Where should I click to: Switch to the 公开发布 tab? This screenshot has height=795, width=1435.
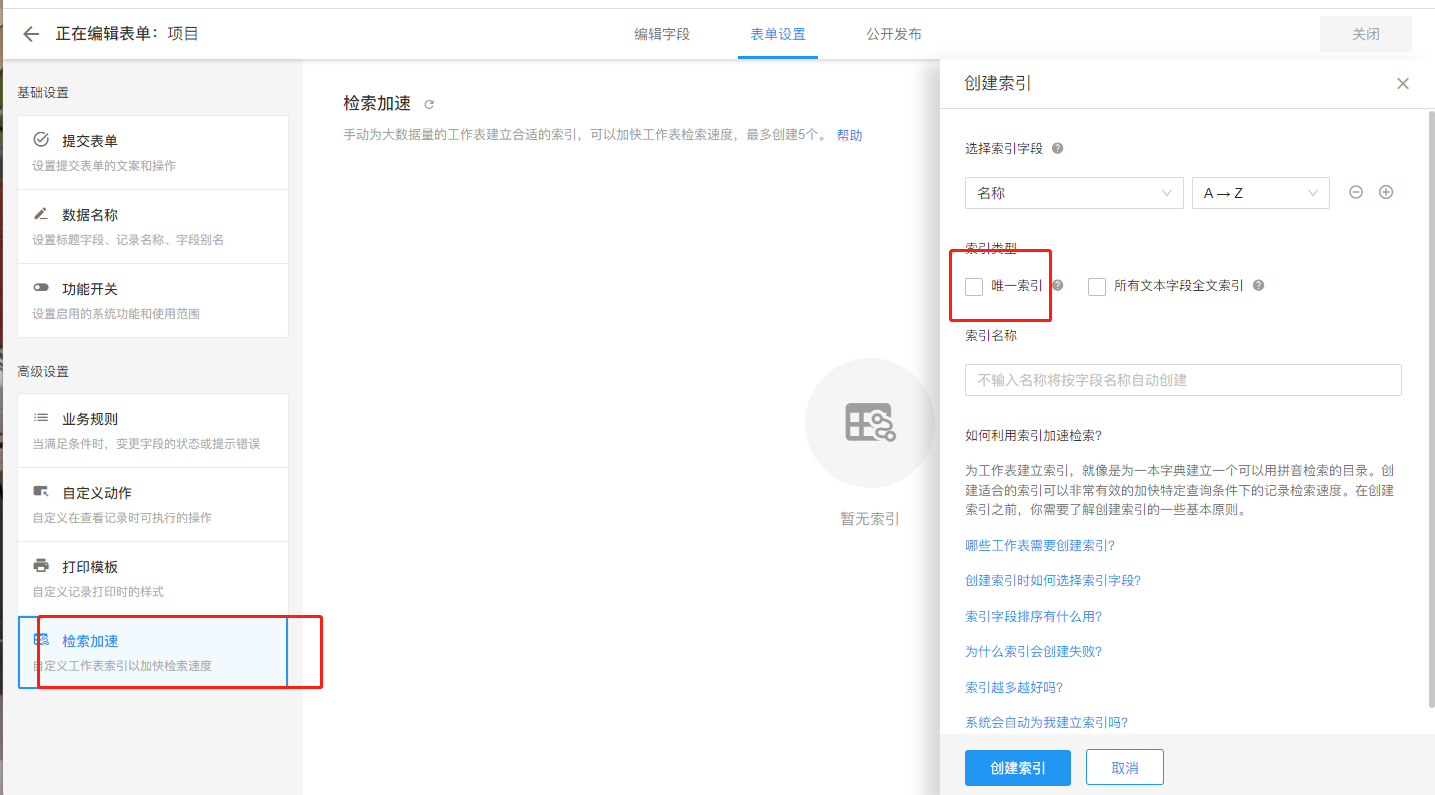(x=894, y=34)
